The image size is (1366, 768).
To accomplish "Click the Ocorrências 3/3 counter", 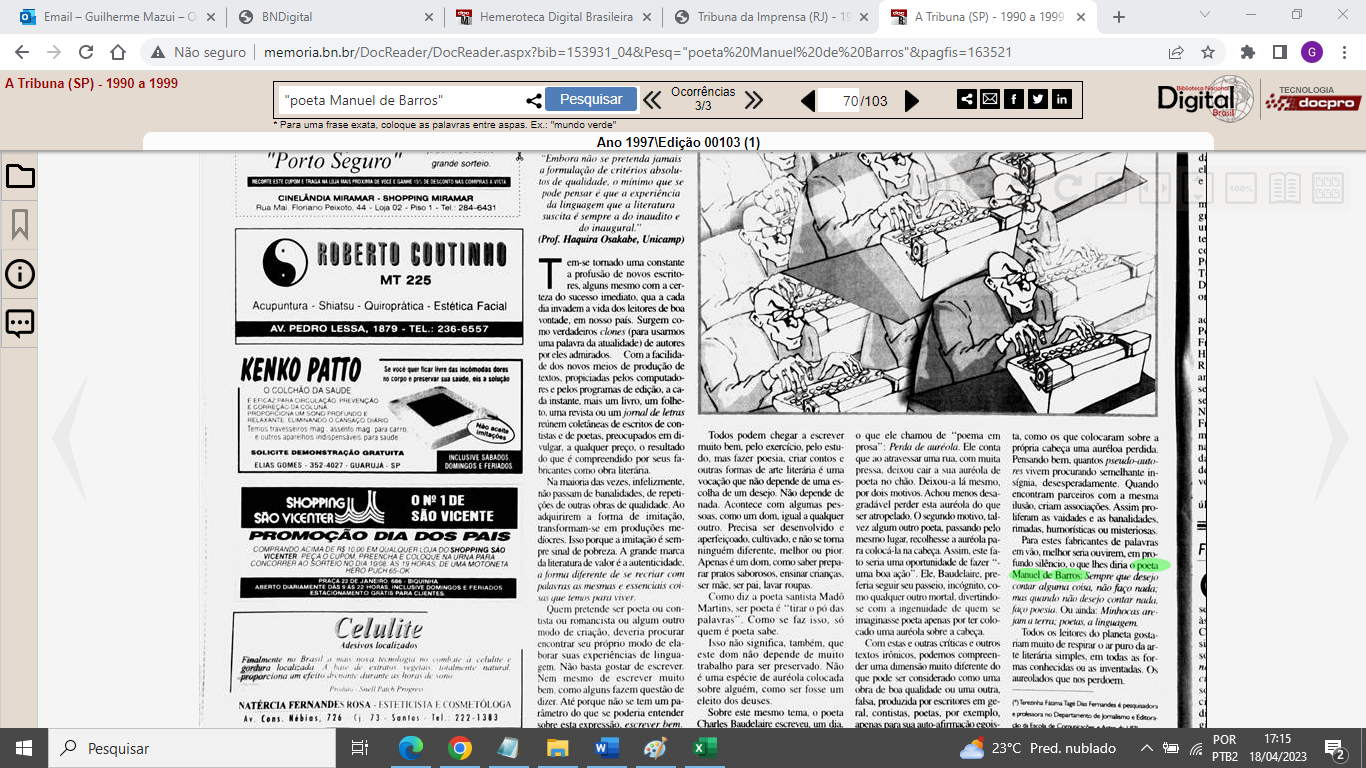I will tap(703, 98).
